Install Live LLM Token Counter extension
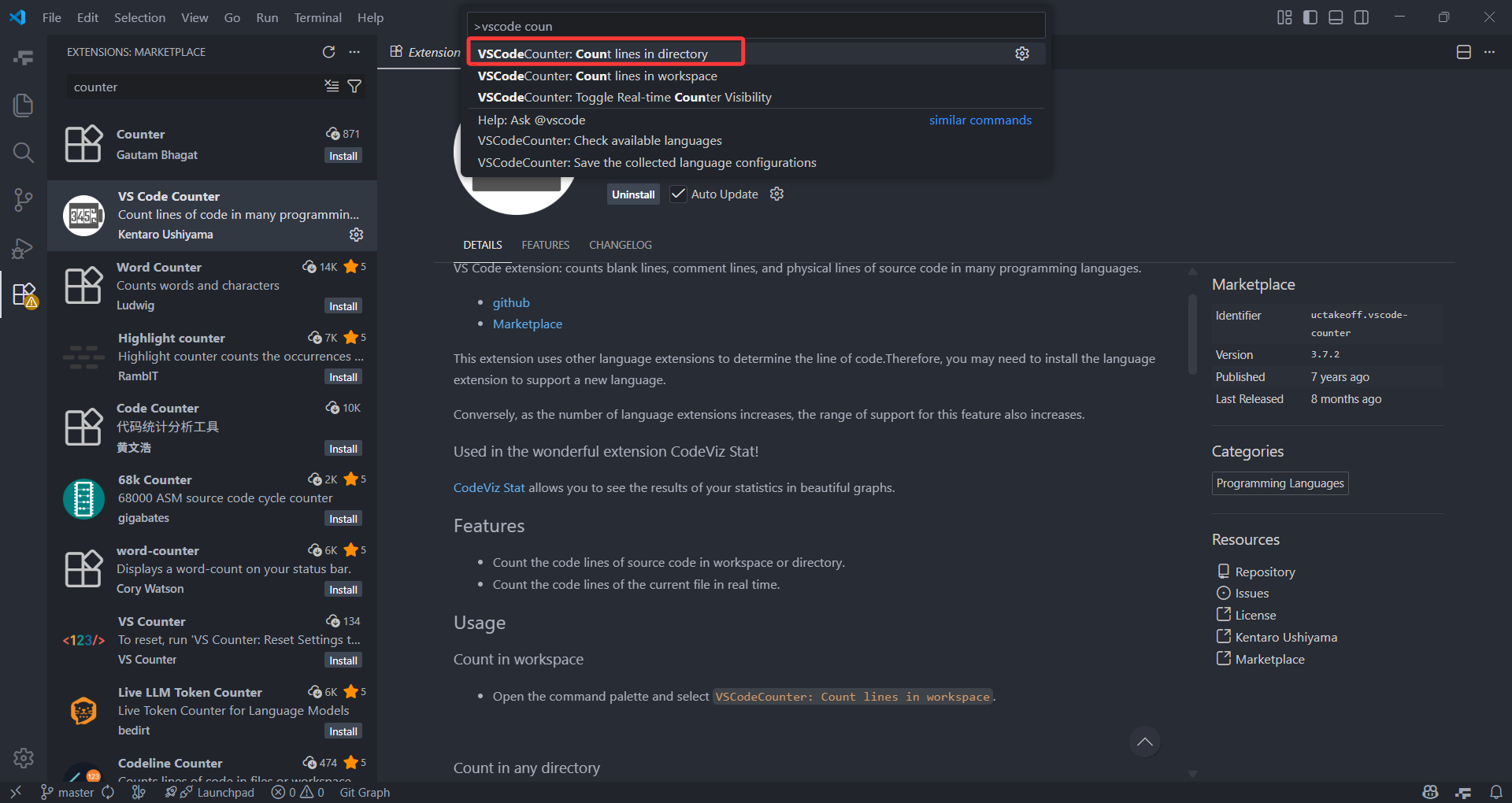 343,731
